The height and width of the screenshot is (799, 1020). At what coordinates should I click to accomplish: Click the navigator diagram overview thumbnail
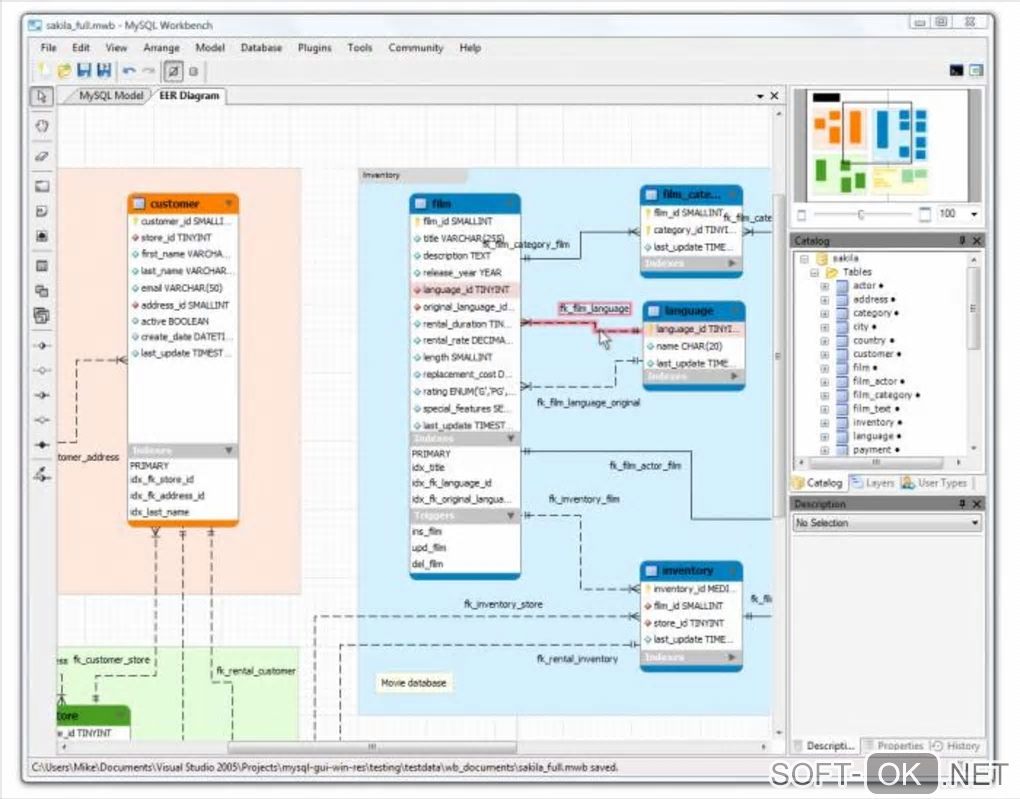click(x=887, y=145)
